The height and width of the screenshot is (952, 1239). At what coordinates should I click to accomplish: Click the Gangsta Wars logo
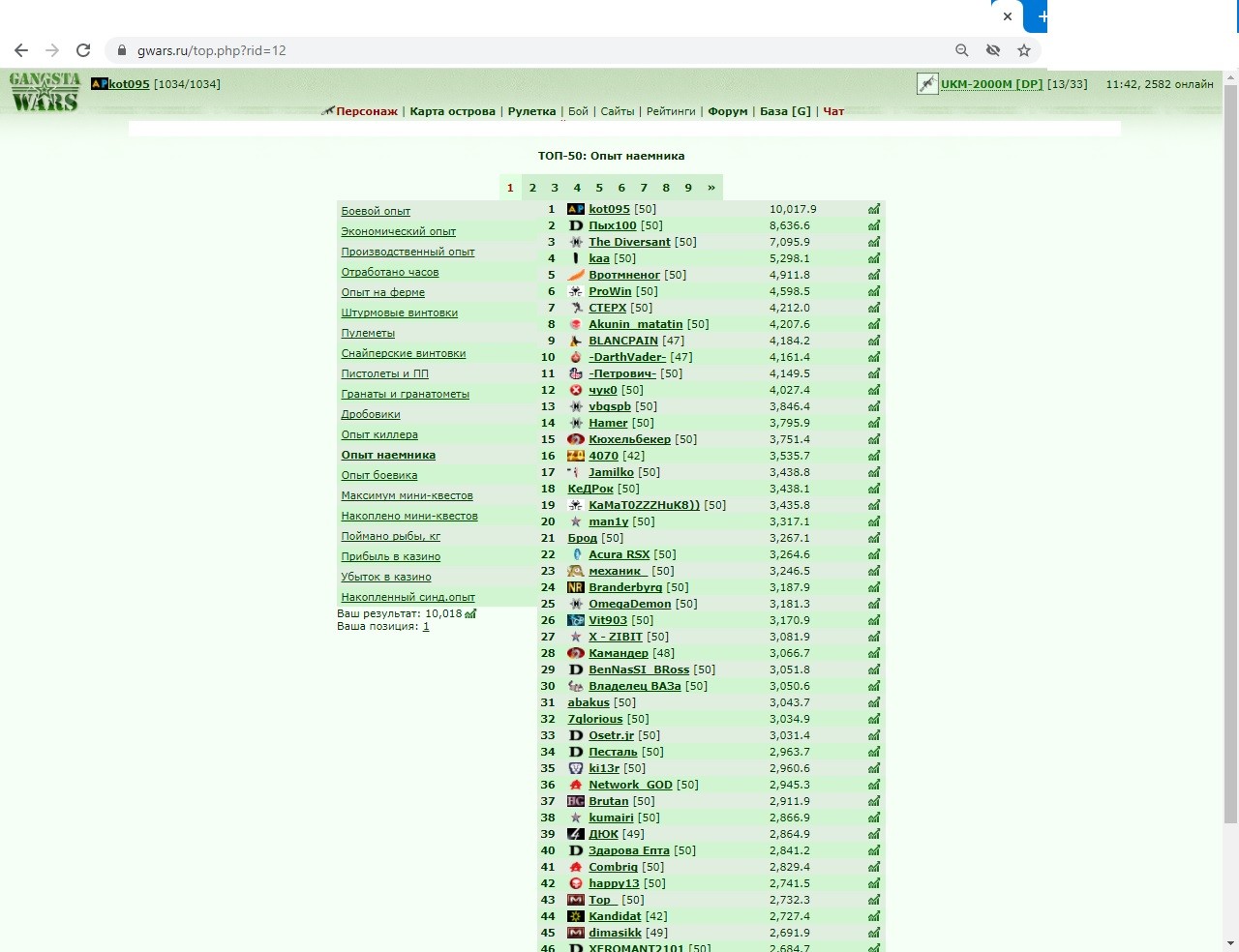pyautogui.click(x=45, y=92)
